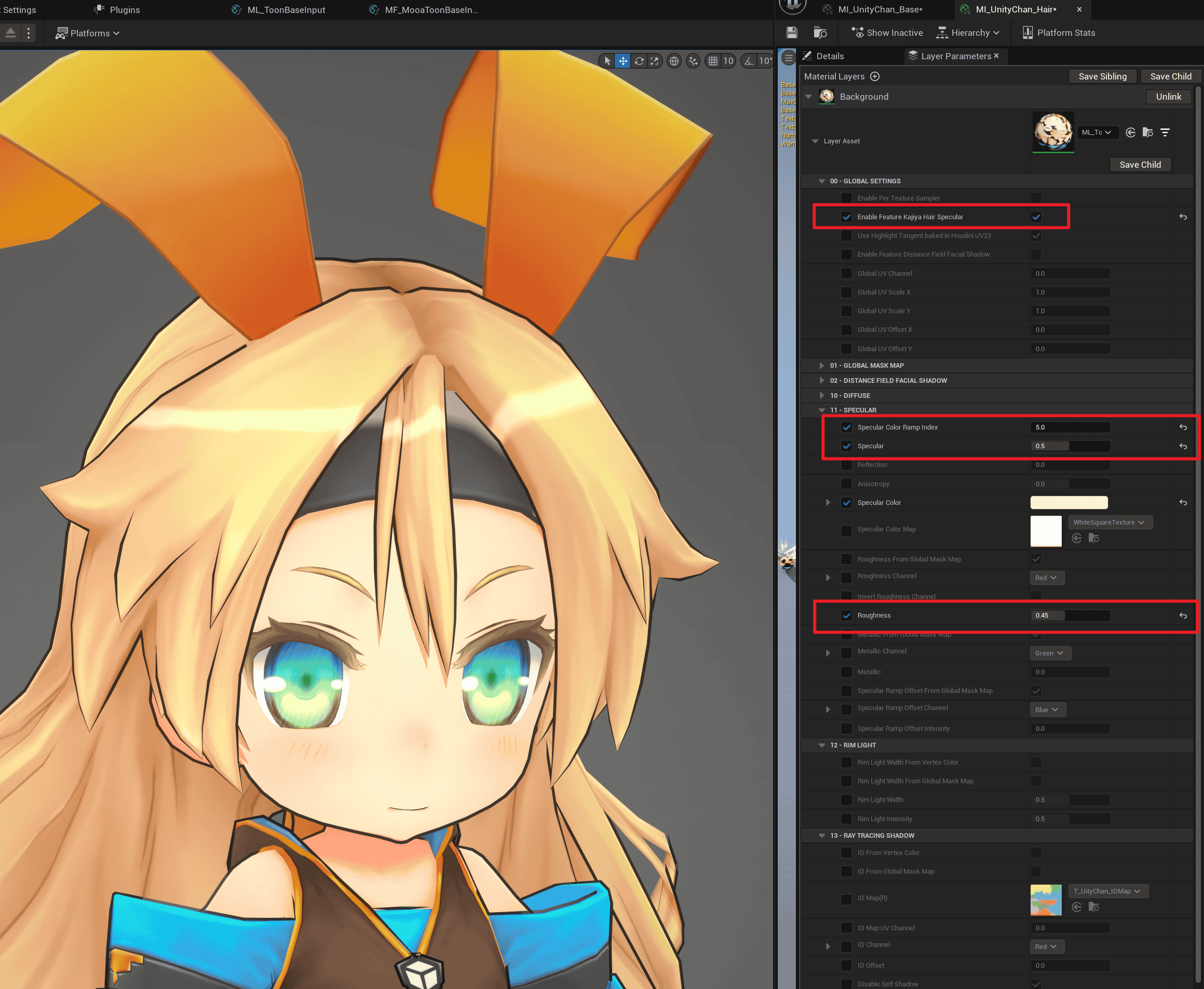Reset Specular value to default

[x=1183, y=446]
